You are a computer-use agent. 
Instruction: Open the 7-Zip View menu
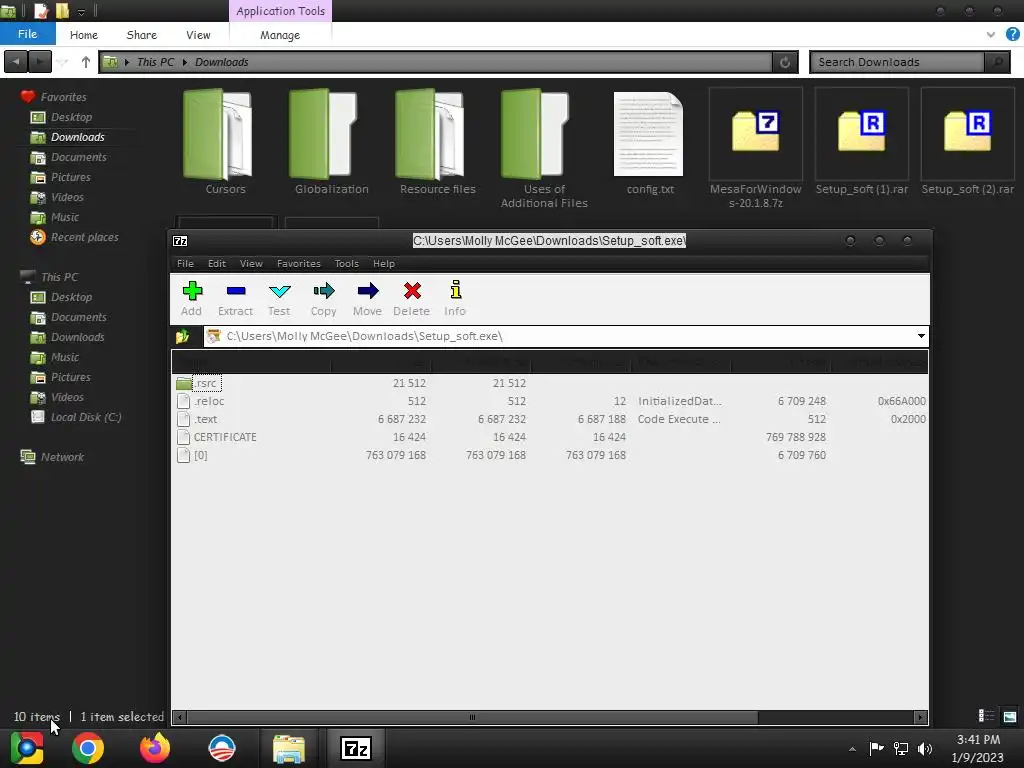click(x=251, y=263)
